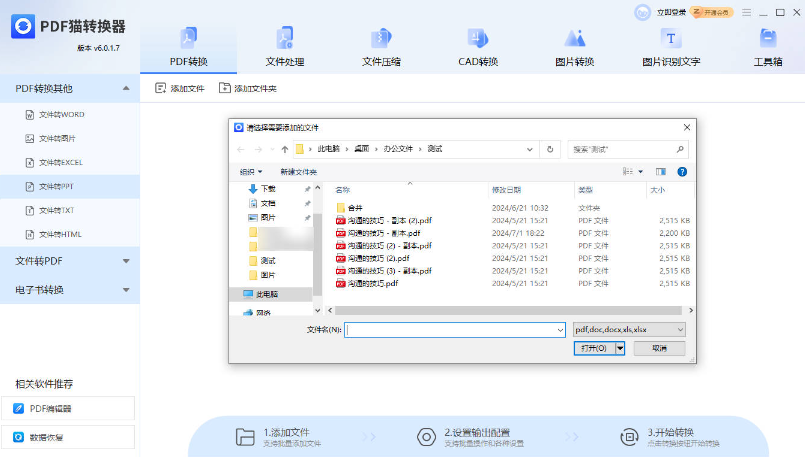Open the 打开 button split arrow
The height and width of the screenshot is (457, 805).
click(x=620, y=348)
